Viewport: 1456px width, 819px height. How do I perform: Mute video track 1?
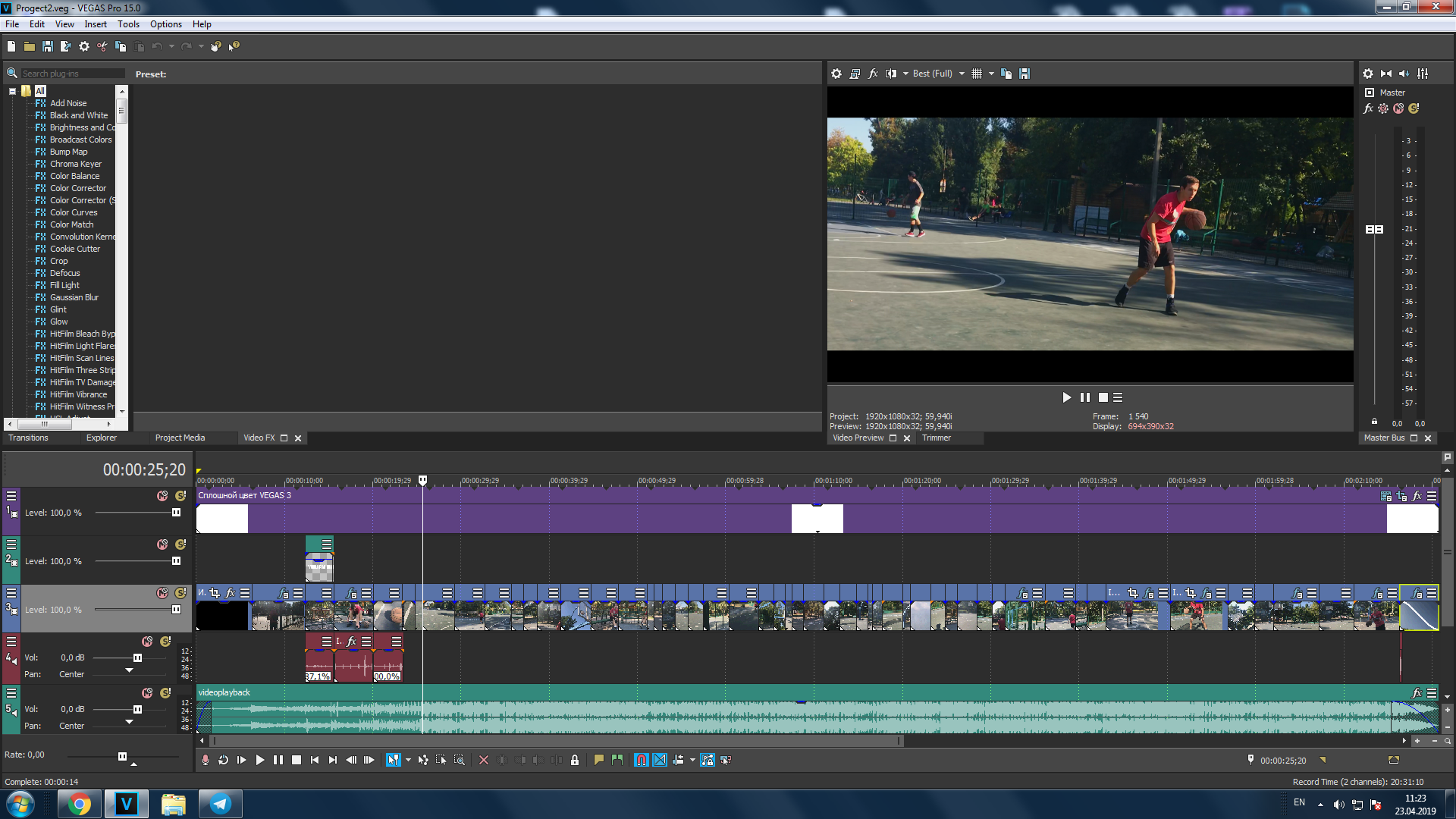(162, 496)
